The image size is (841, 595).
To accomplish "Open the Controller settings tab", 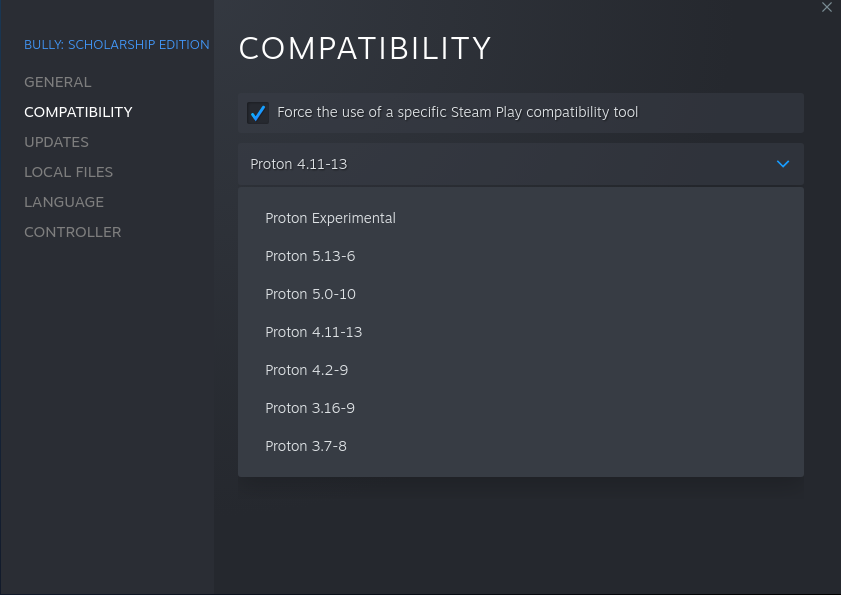I will [72, 232].
